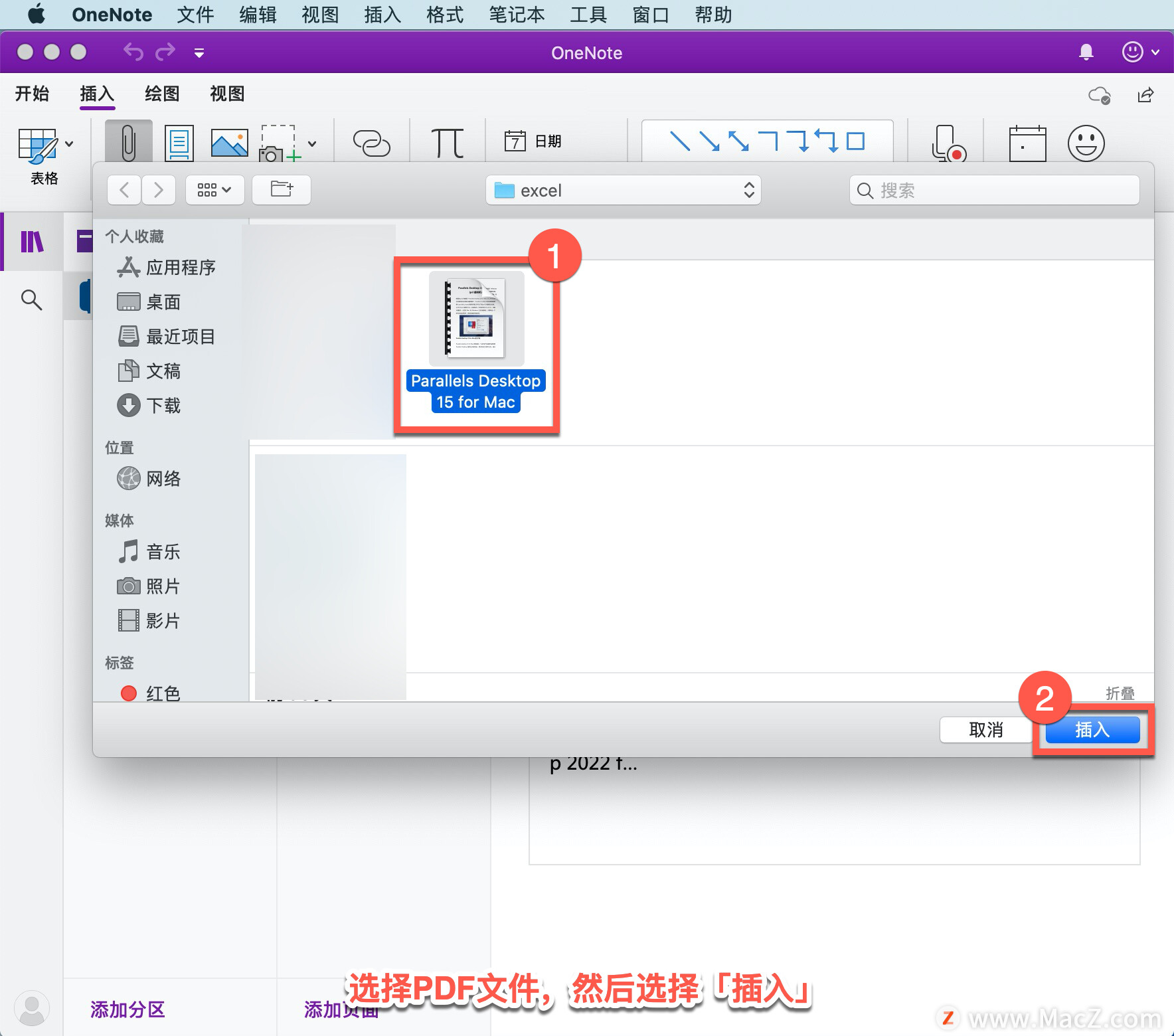
Task: Click the Audio Recording icon
Action: point(948,143)
